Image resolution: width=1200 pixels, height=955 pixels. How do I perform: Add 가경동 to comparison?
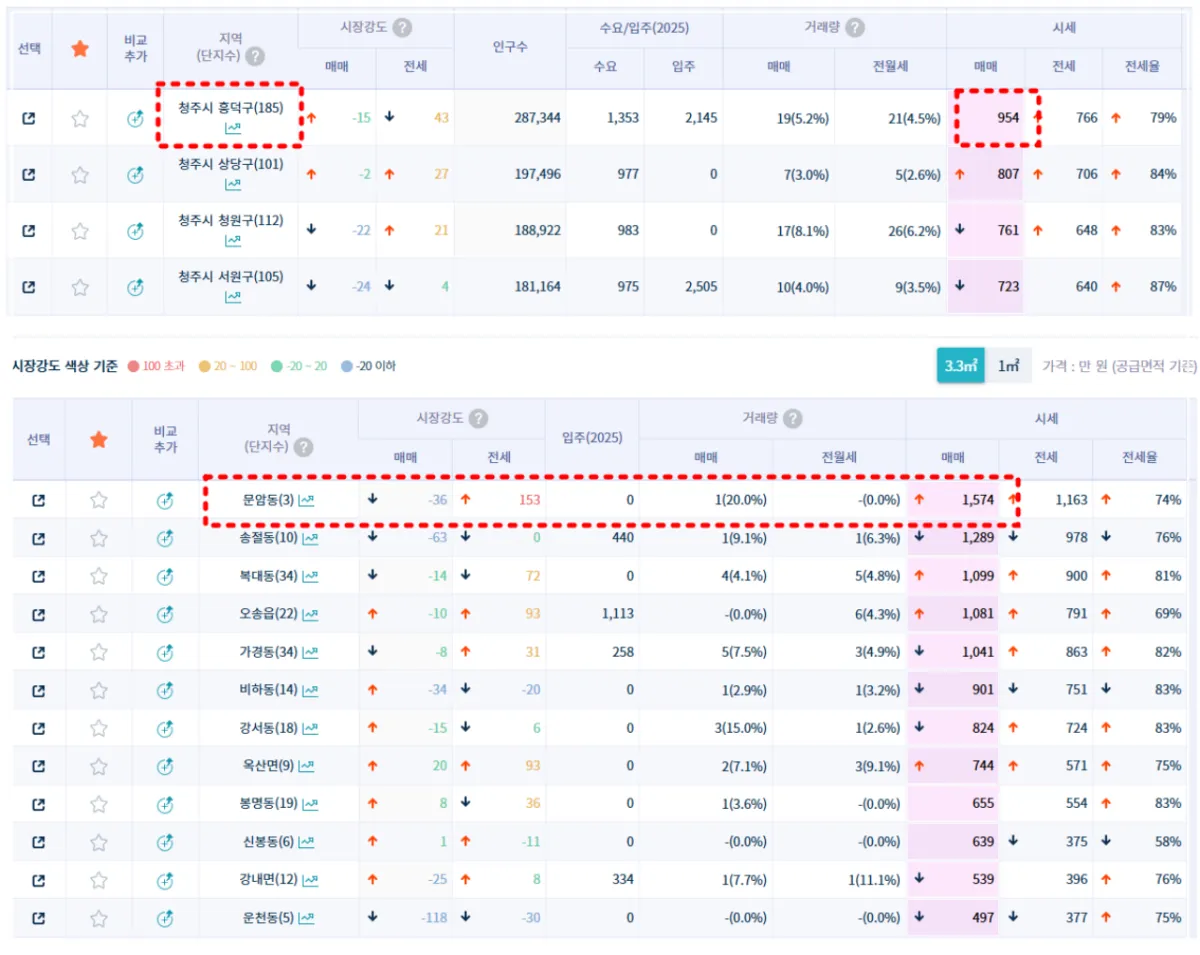(165, 652)
